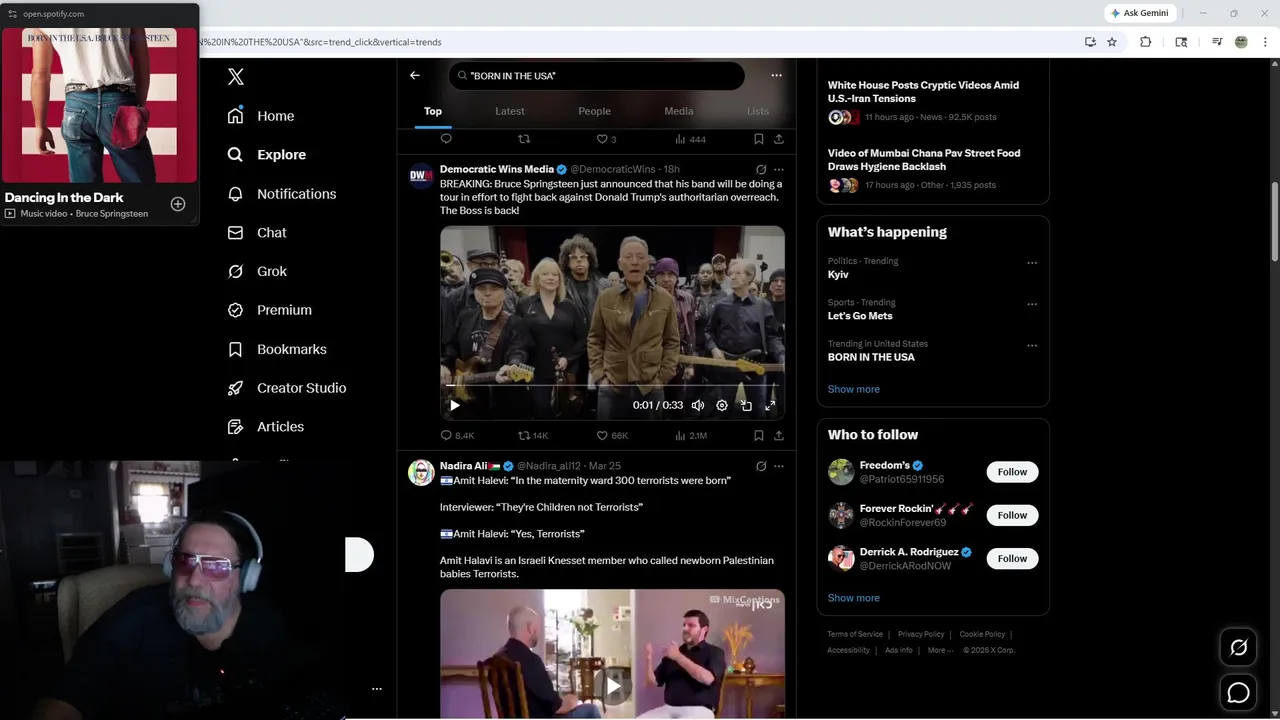Open Grok action on Democratic Wins post

click(x=761, y=170)
